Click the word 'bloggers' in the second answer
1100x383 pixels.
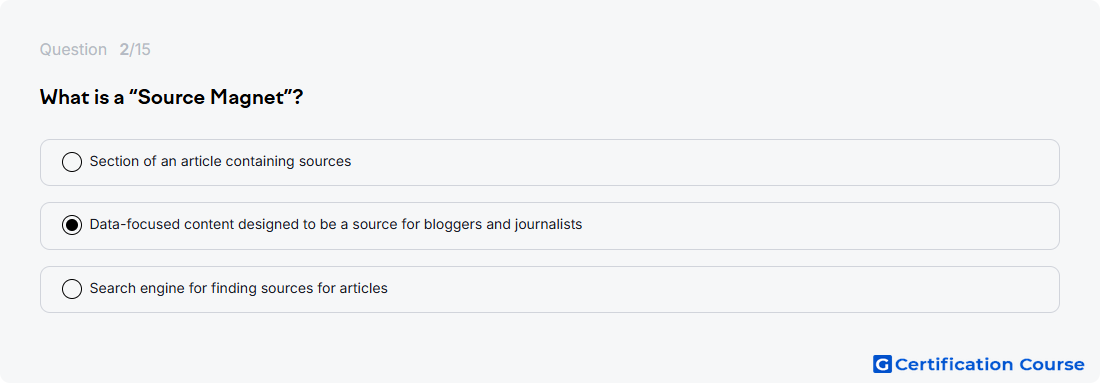point(450,225)
